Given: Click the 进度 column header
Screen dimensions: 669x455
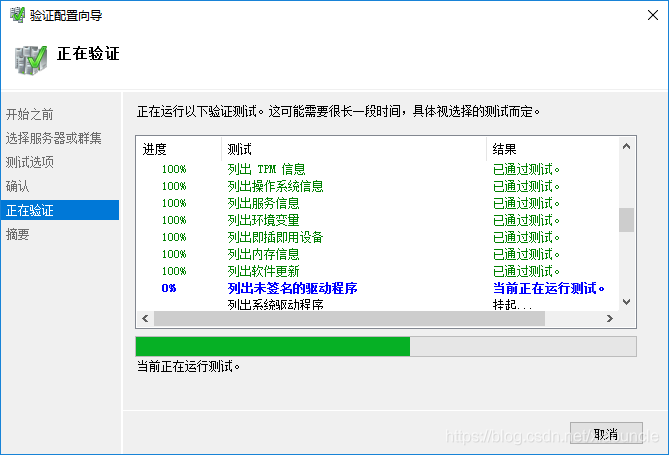Looking at the screenshot, I should (x=179, y=149).
